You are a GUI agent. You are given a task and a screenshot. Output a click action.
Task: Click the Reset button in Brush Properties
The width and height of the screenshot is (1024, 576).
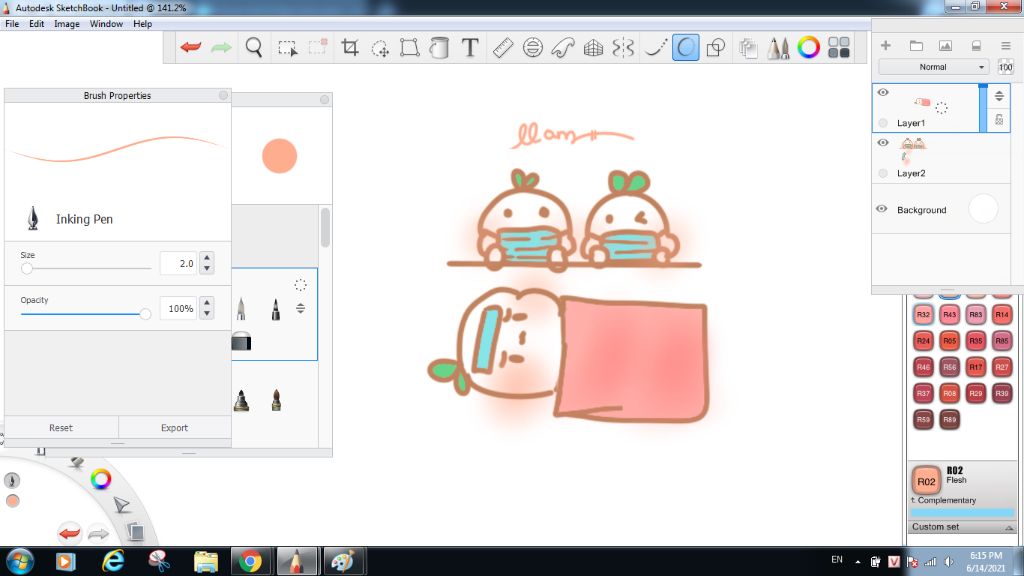tap(61, 428)
